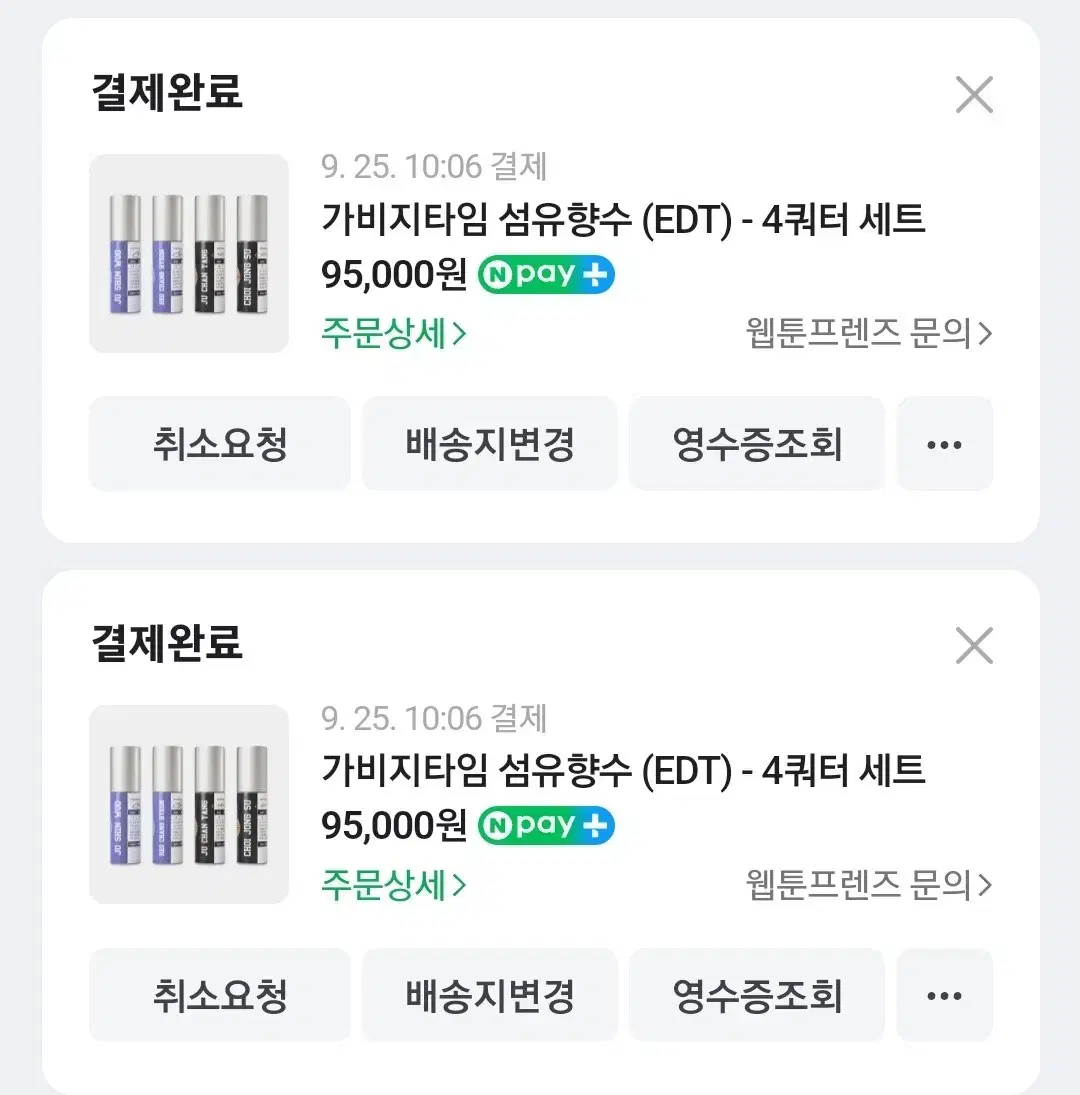Open more options in first order card

tap(945, 444)
